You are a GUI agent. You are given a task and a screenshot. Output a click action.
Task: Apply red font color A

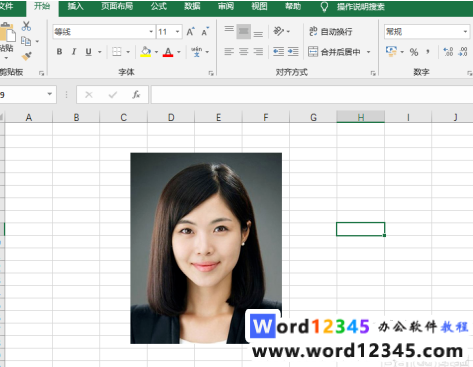coord(168,52)
